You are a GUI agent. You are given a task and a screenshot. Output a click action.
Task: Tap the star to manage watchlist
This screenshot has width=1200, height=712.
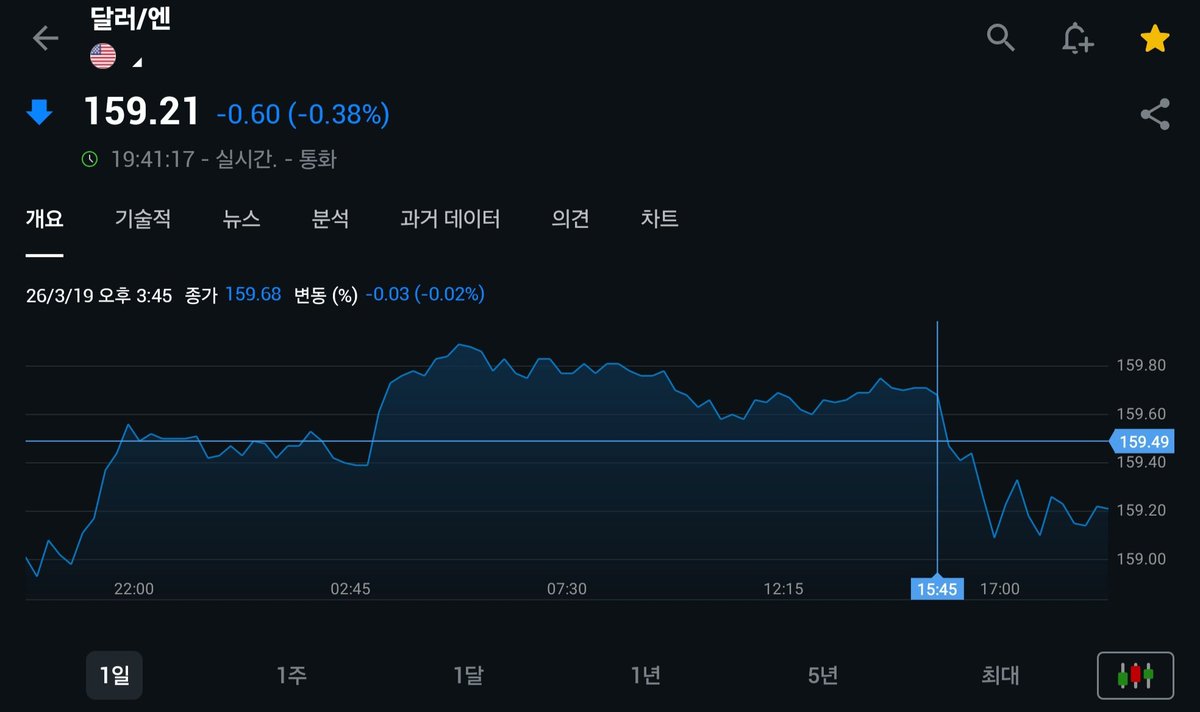click(x=1155, y=38)
